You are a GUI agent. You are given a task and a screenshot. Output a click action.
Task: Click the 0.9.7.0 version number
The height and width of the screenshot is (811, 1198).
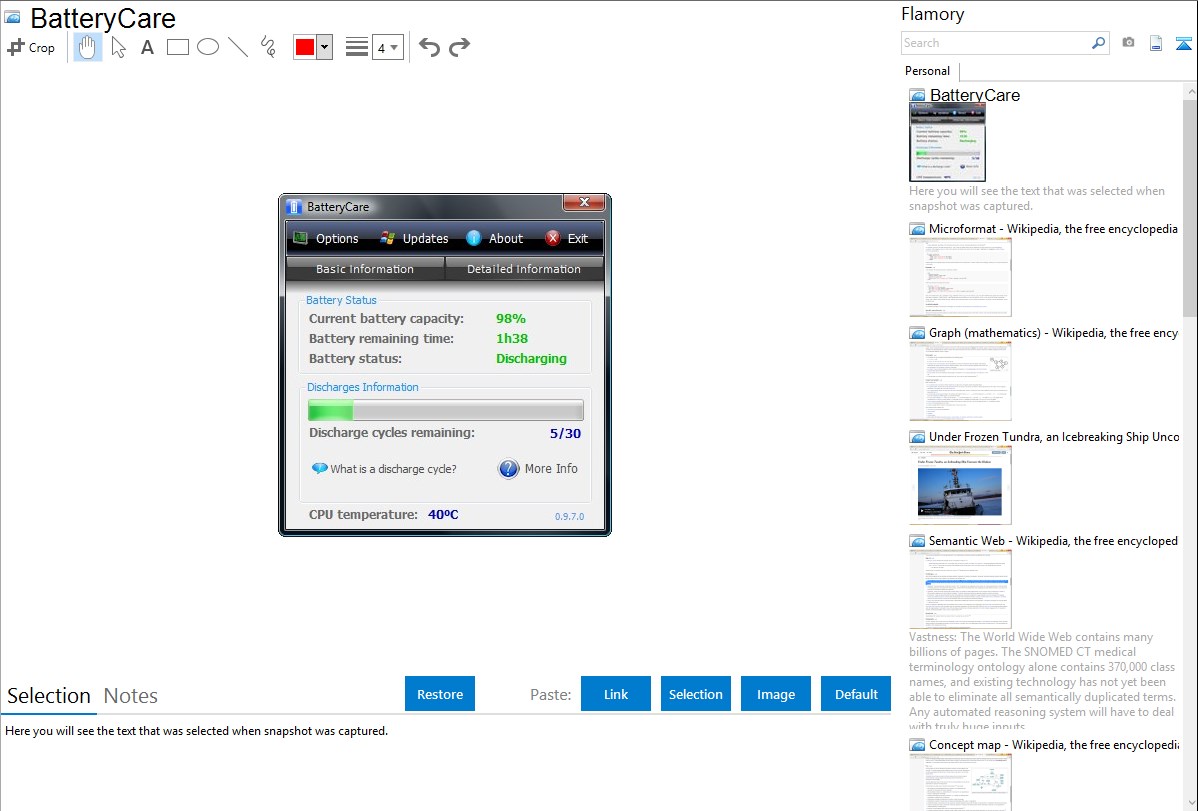[x=569, y=517]
